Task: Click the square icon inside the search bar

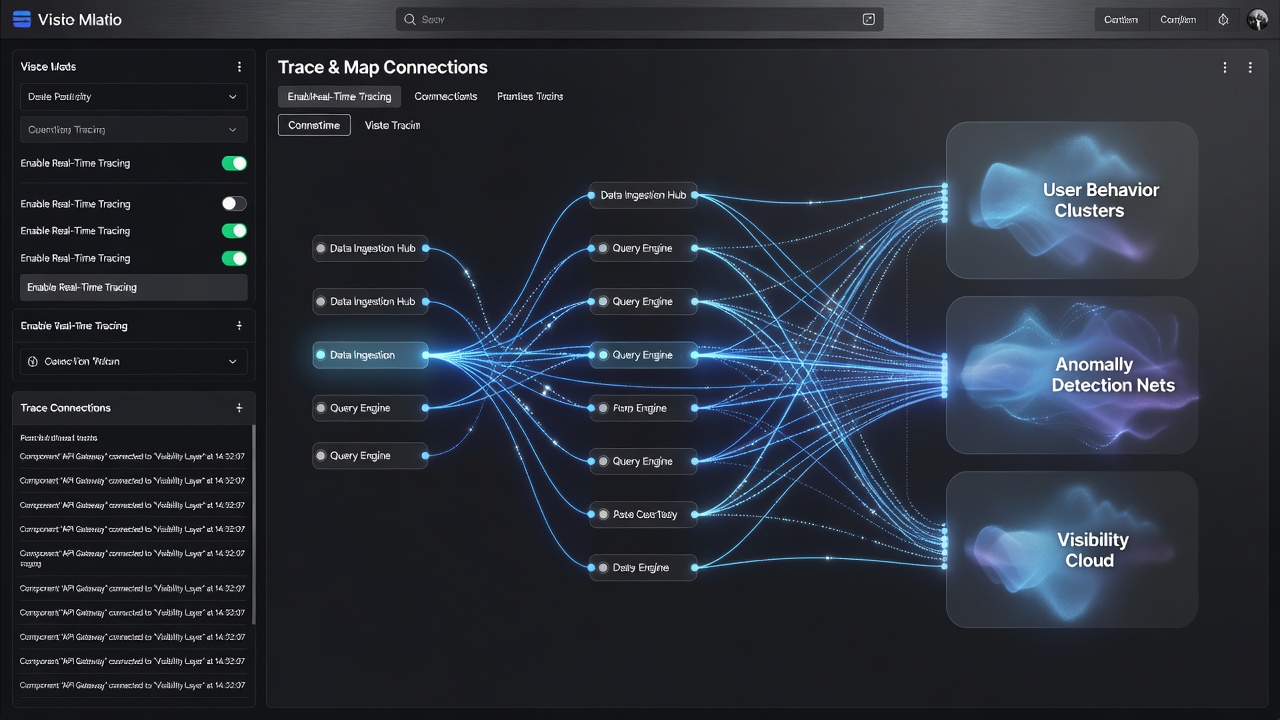Action: pos(868,19)
